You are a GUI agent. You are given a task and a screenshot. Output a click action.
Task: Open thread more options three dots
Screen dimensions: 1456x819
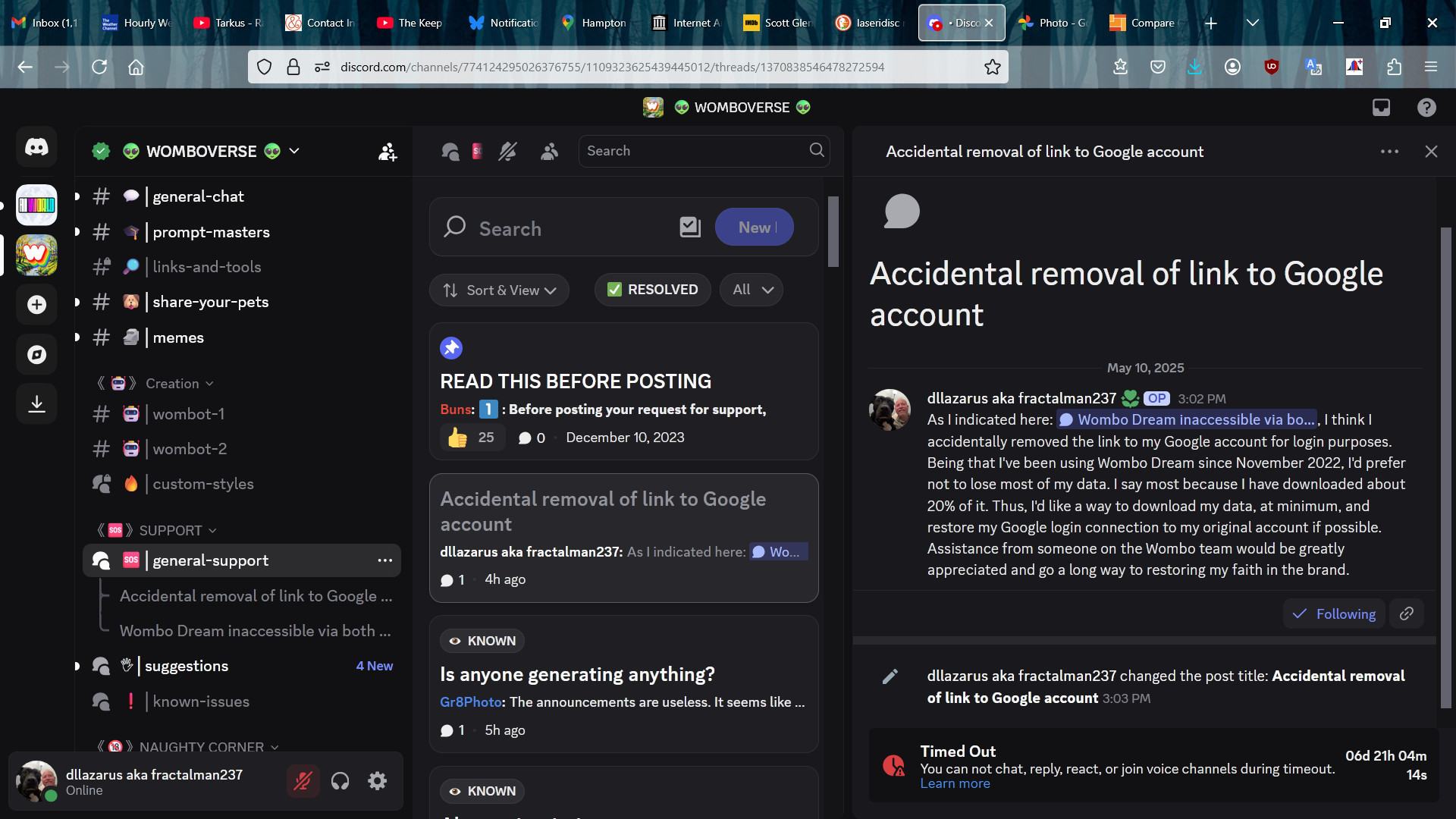(x=1389, y=152)
